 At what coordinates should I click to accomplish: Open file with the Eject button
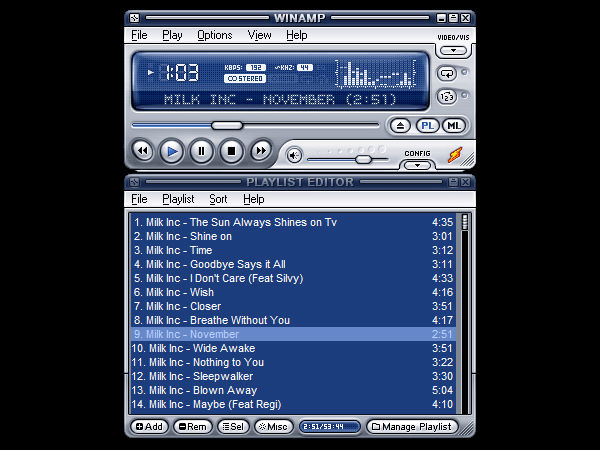(x=400, y=126)
